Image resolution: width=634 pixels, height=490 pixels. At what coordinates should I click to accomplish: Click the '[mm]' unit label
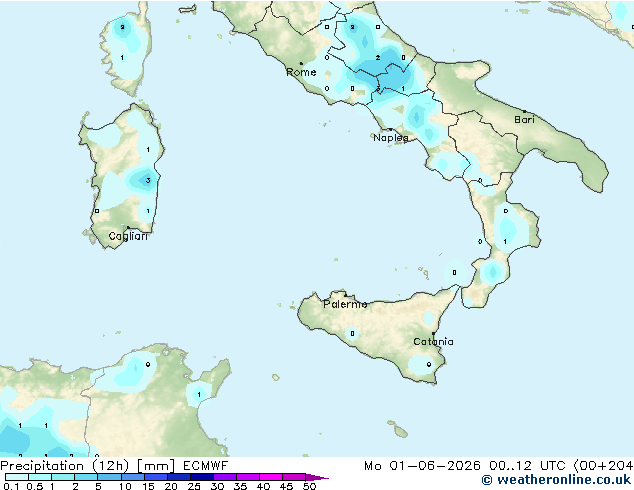[156, 466]
